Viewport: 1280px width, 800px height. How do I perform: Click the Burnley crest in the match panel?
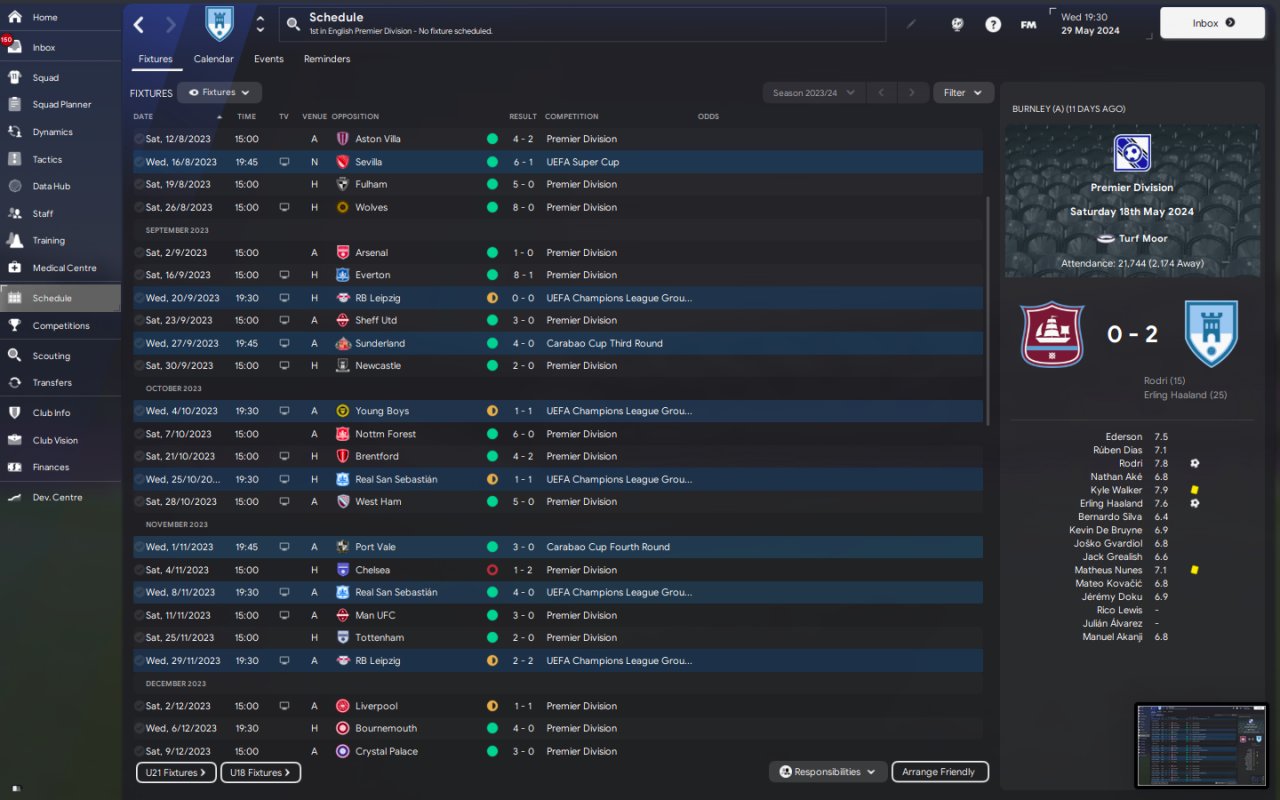tap(1052, 334)
